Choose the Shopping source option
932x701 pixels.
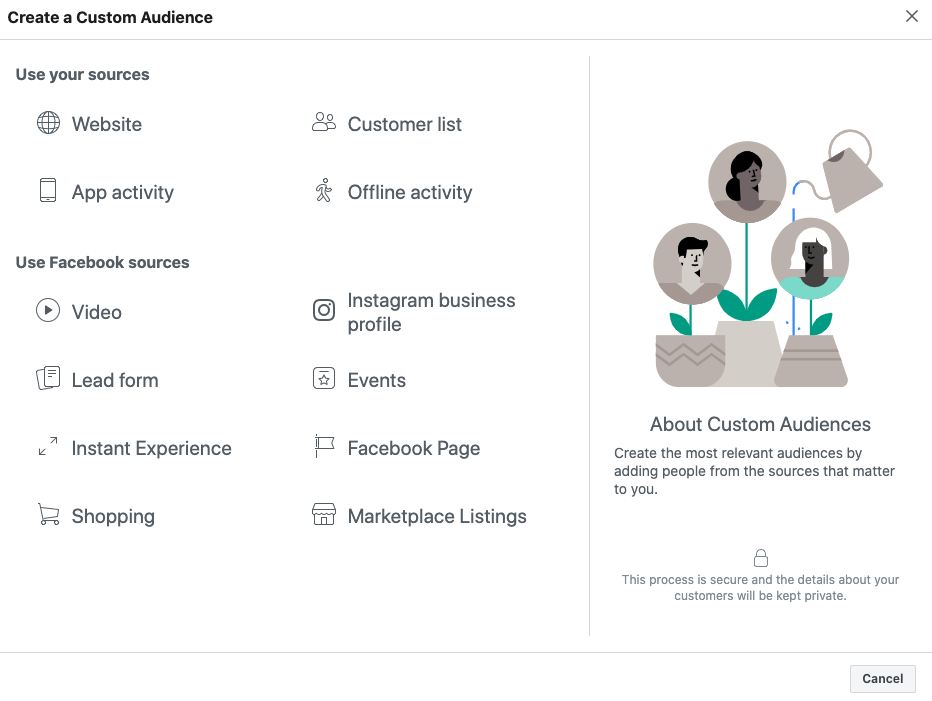click(113, 515)
